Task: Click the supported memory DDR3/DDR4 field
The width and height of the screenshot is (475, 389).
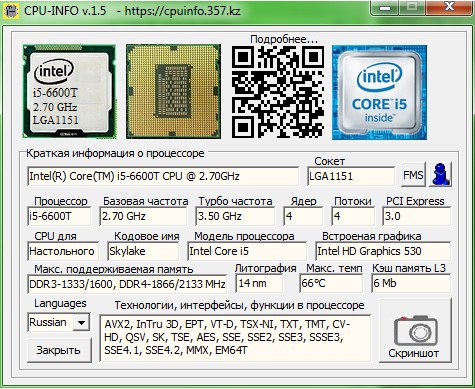Action: (x=127, y=284)
